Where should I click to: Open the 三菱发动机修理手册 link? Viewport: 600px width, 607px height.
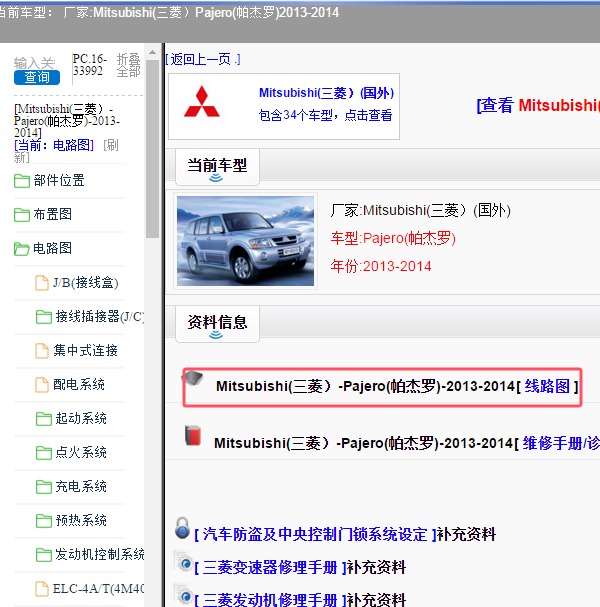tap(270, 600)
